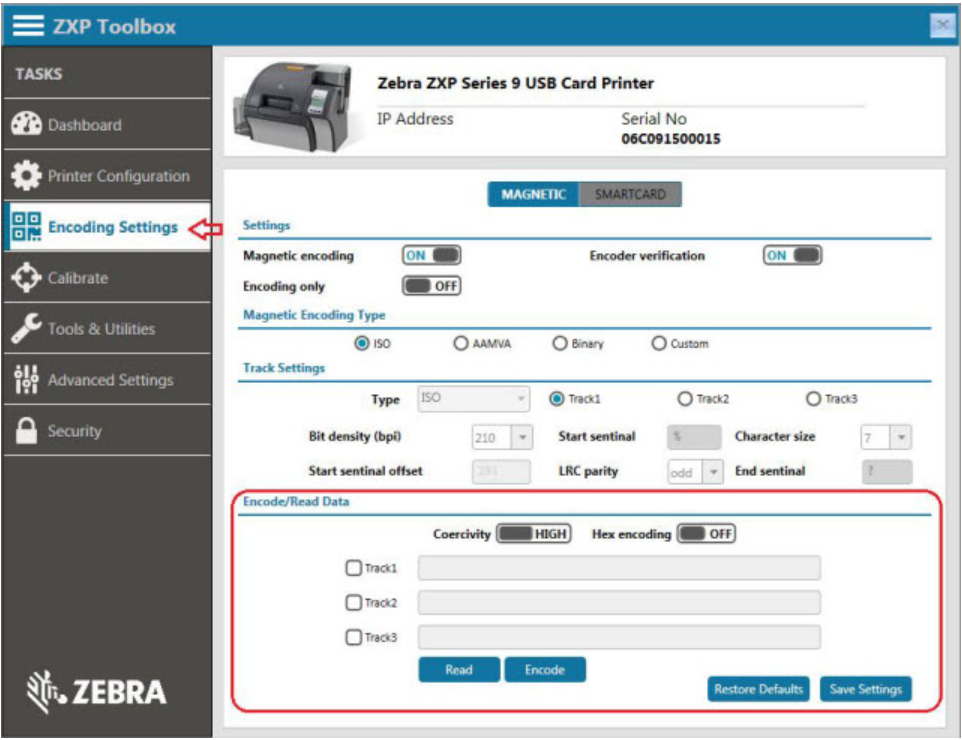Viewport: 962px width, 740px height.
Task: Click the Save Settings button
Action: tap(865, 689)
